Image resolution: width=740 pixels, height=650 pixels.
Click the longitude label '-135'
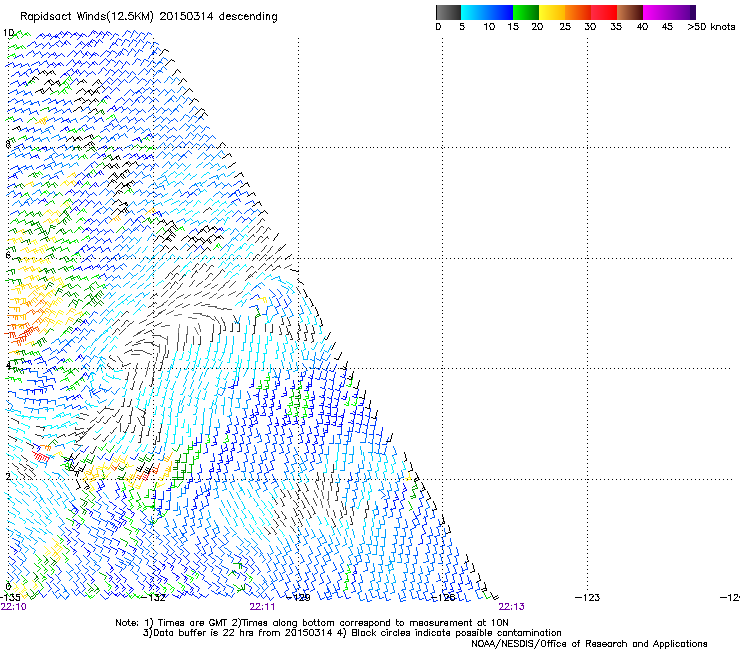click(10, 598)
